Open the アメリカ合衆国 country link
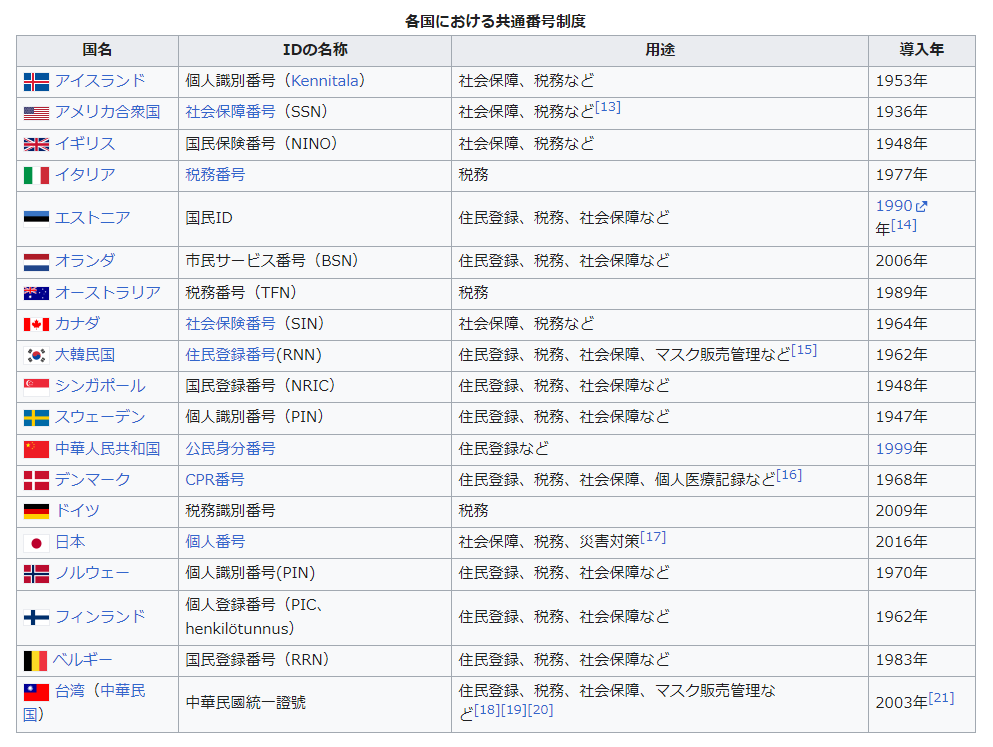The width and height of the screenshot is (993, 747). (x=108, y=112)
